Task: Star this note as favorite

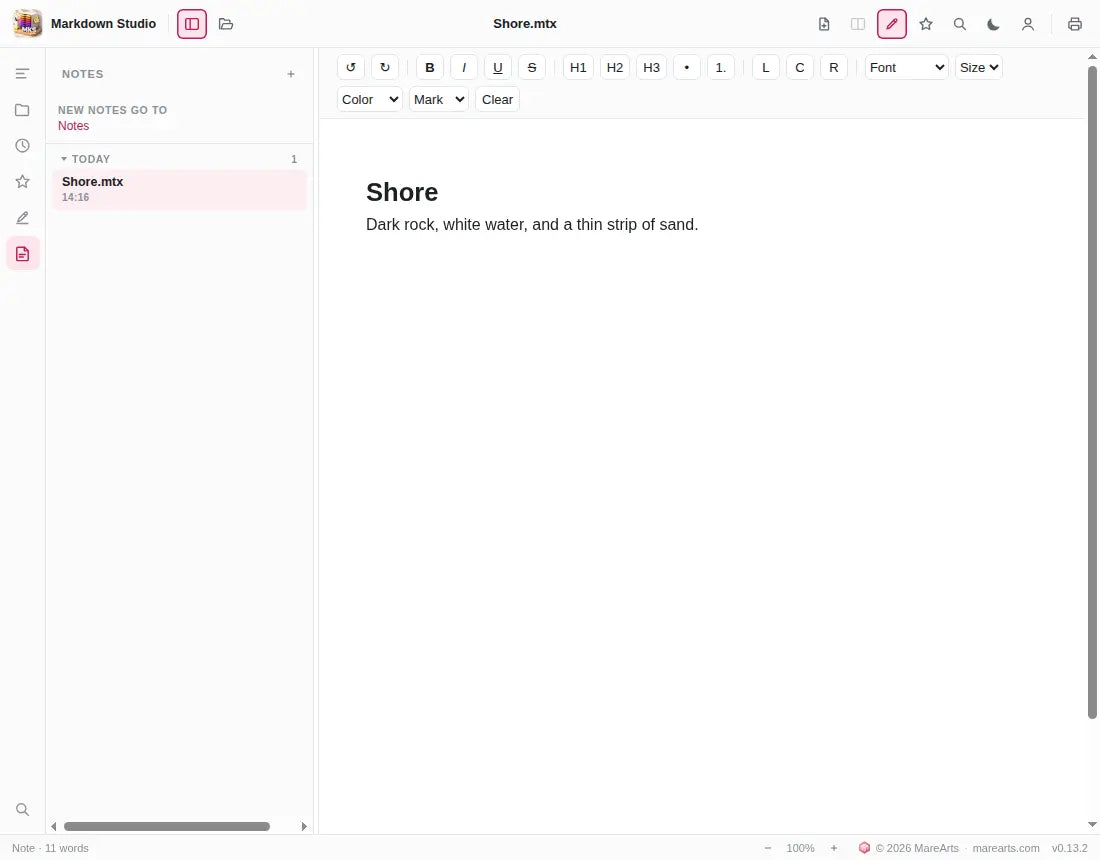Action: [x=926, y=24]
